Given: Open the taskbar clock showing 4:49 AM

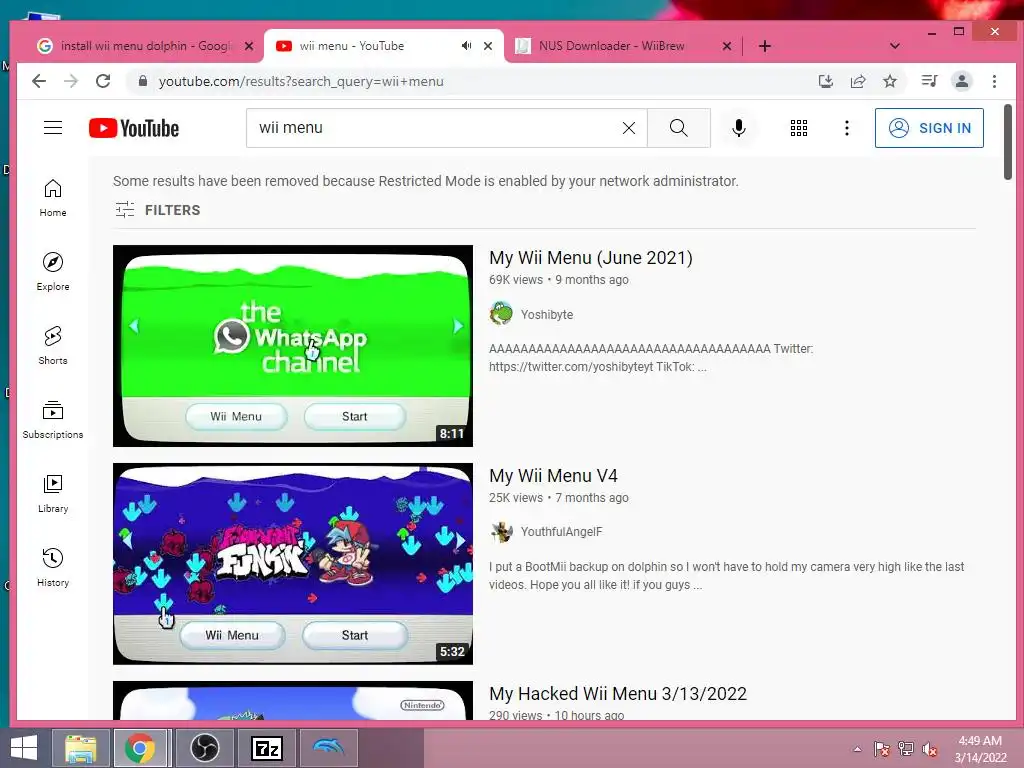Looking at the screenshot, I should click(x=980, y=749).
